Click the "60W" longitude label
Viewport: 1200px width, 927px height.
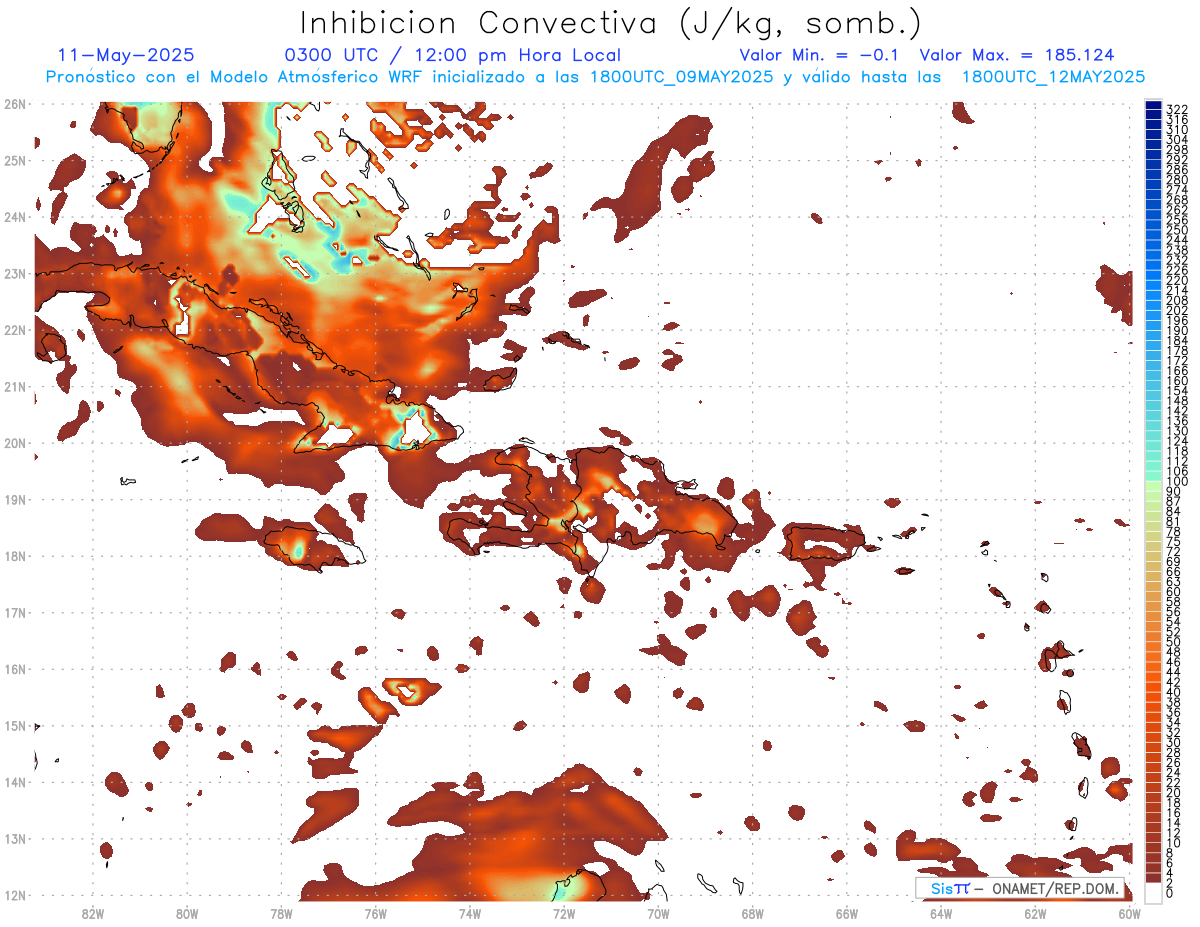point(1129,913)
